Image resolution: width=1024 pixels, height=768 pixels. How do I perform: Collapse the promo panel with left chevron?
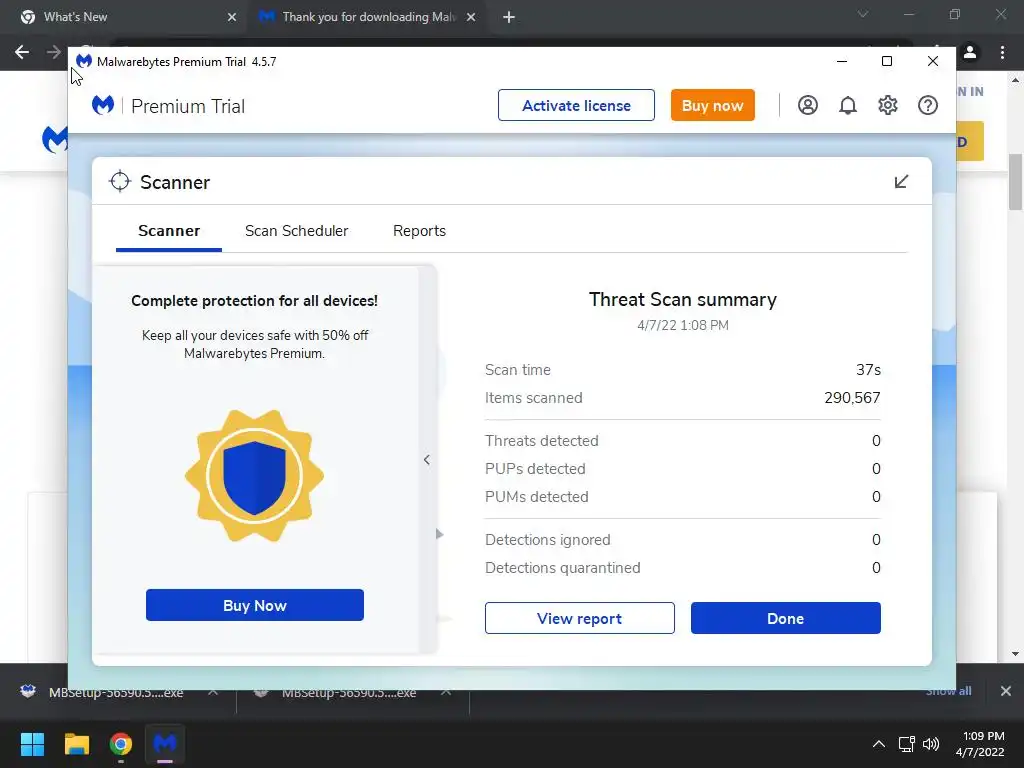tap(426, 460)
